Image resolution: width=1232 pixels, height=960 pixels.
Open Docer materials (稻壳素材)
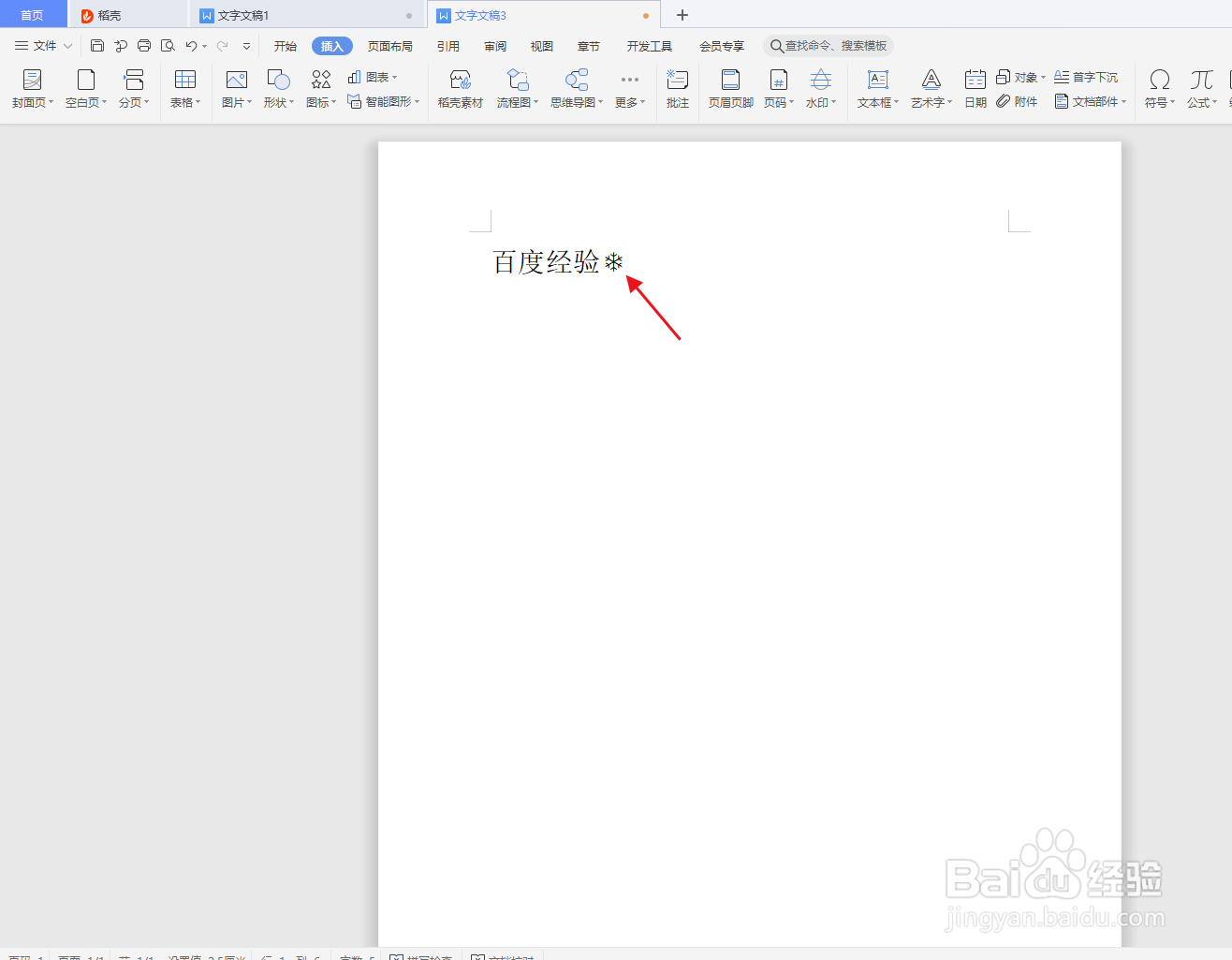click(x=461, y=89)
